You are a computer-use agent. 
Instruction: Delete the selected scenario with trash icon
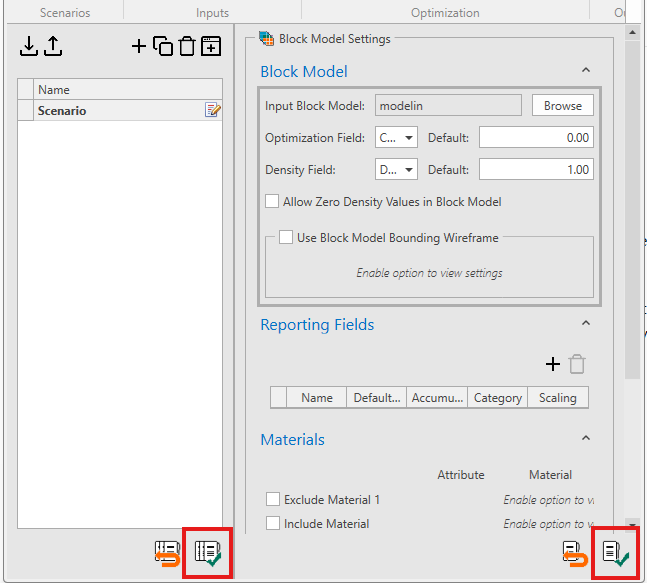point(186,46)
